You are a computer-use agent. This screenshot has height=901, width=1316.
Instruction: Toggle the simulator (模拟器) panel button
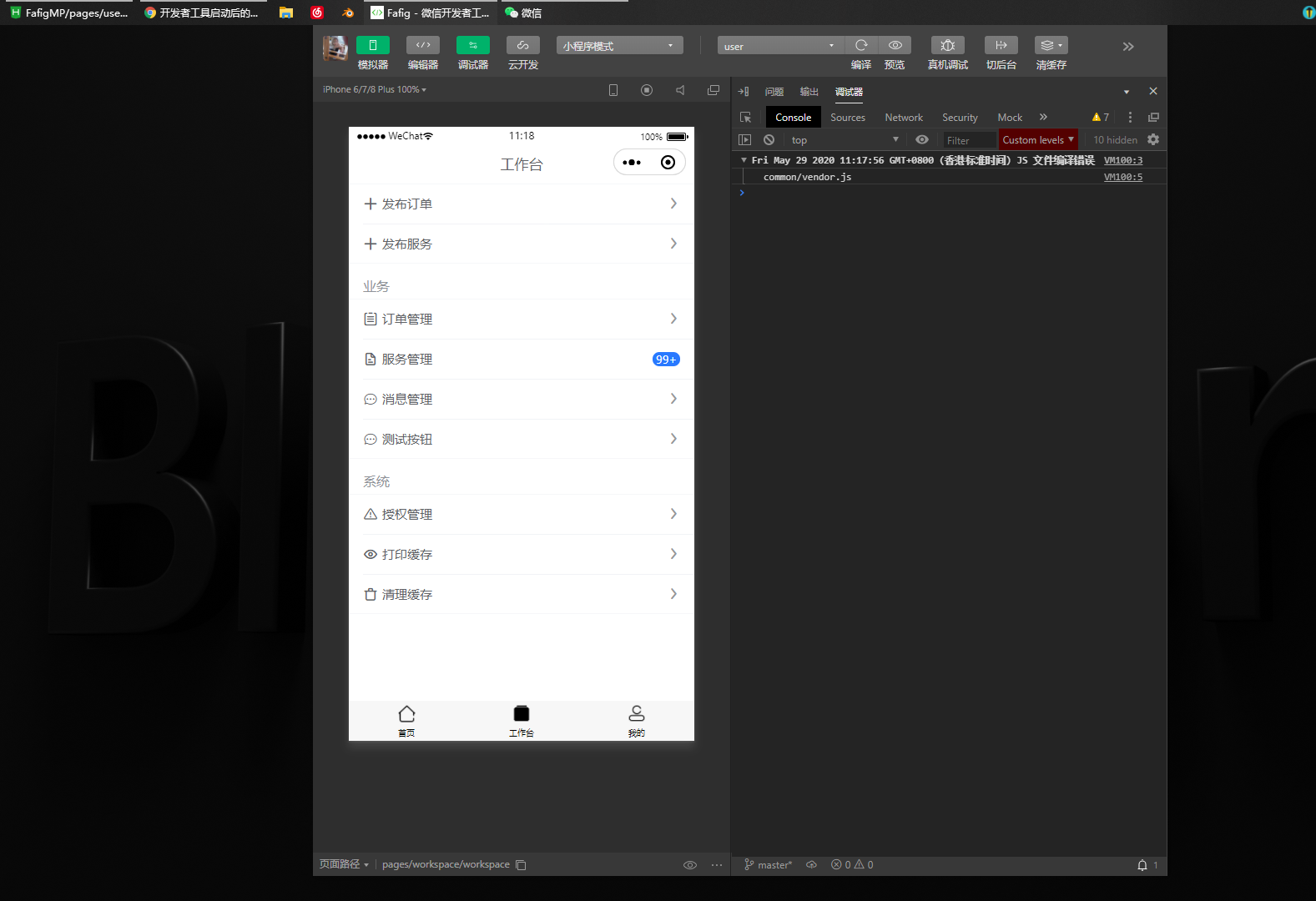373,45
